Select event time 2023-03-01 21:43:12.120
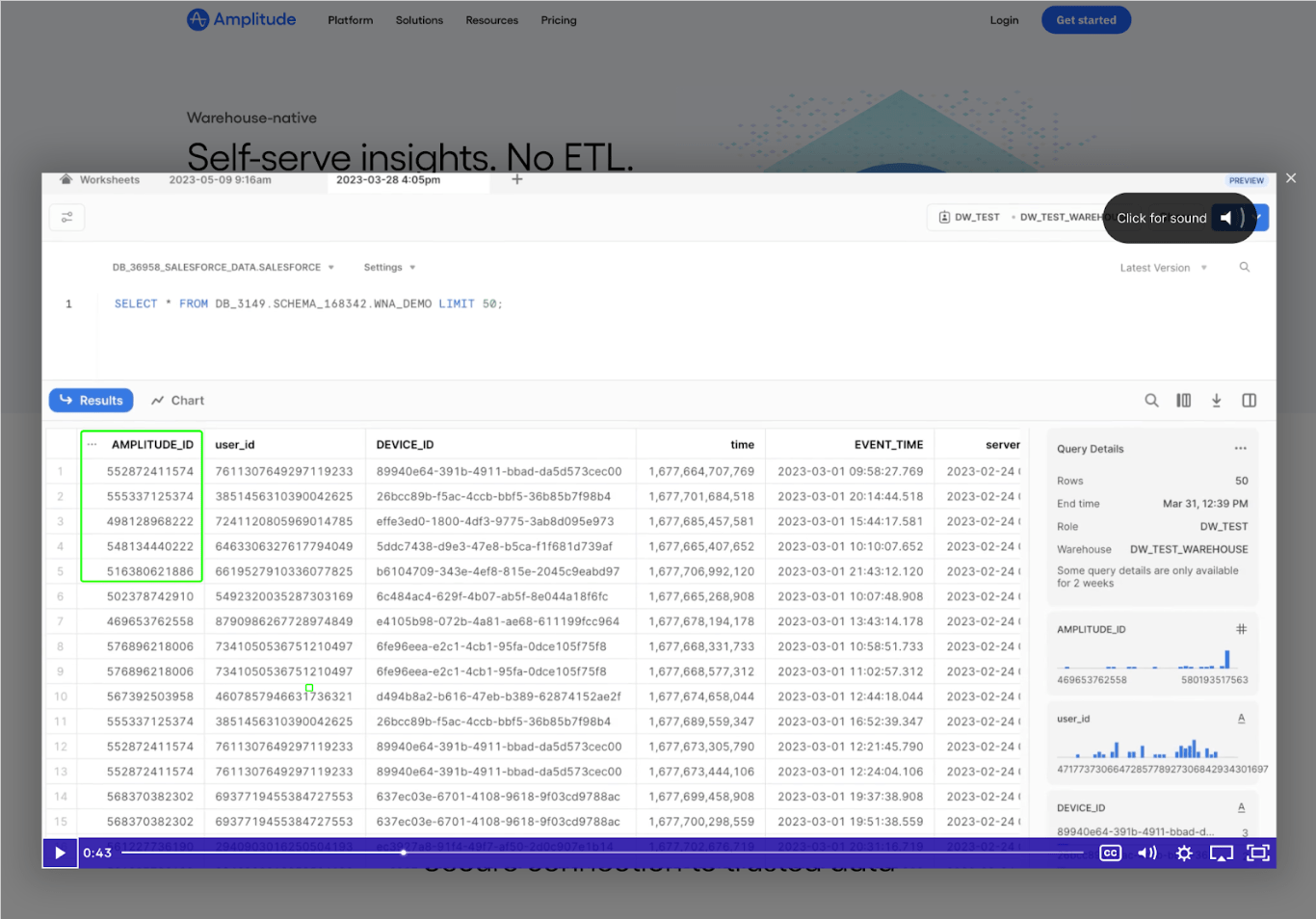Screen dimensions: 1316x919 (851, 572)
